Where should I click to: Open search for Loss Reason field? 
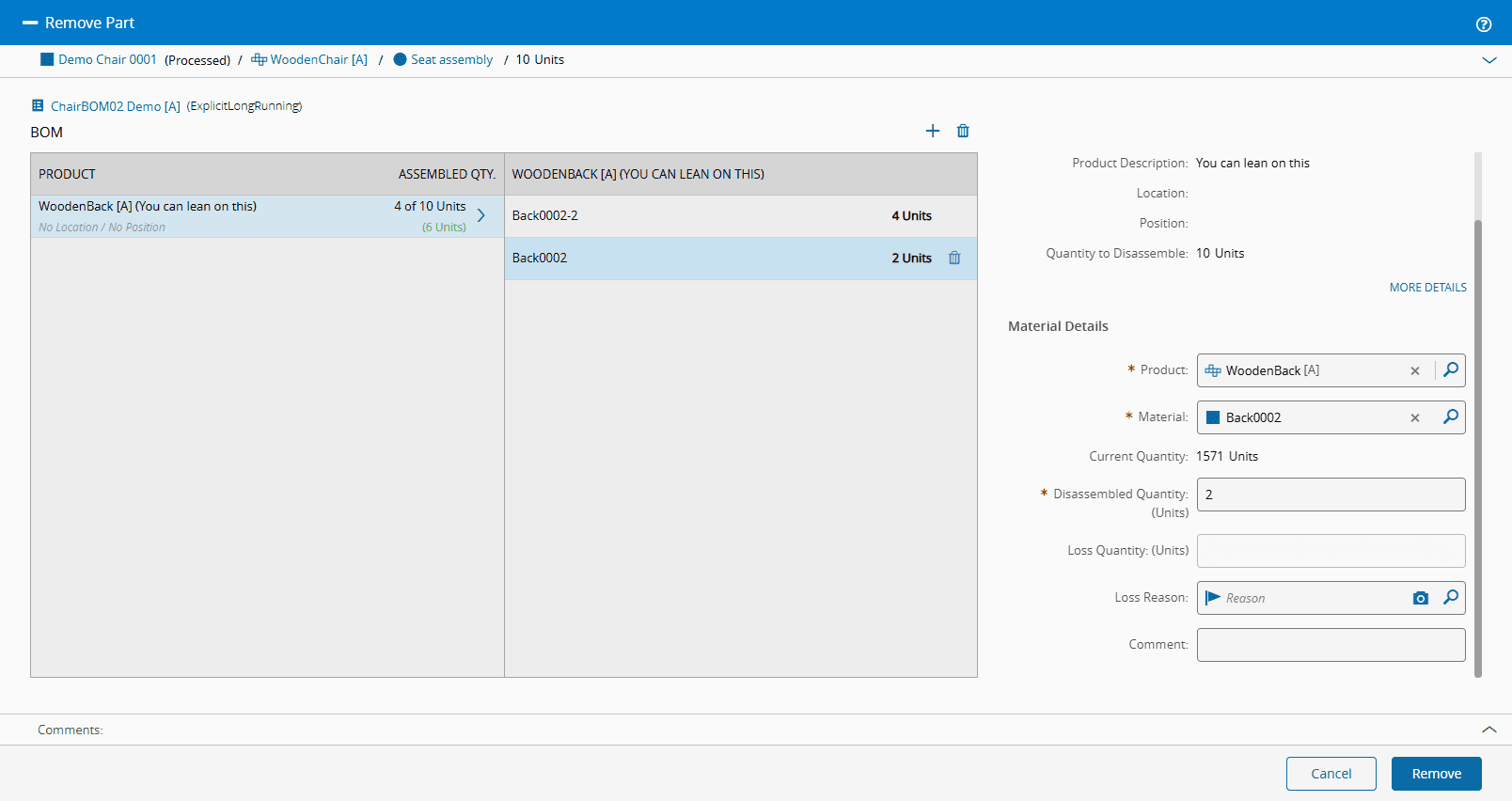coord(1451,597)
